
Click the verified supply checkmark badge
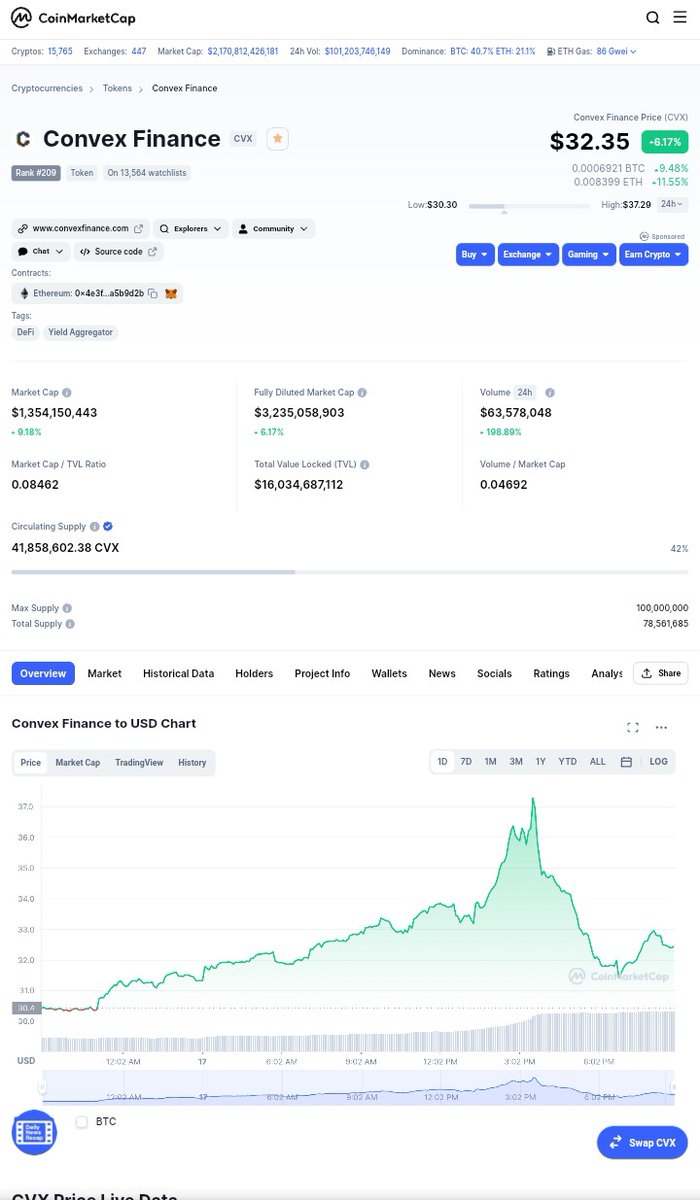point(108,526)
